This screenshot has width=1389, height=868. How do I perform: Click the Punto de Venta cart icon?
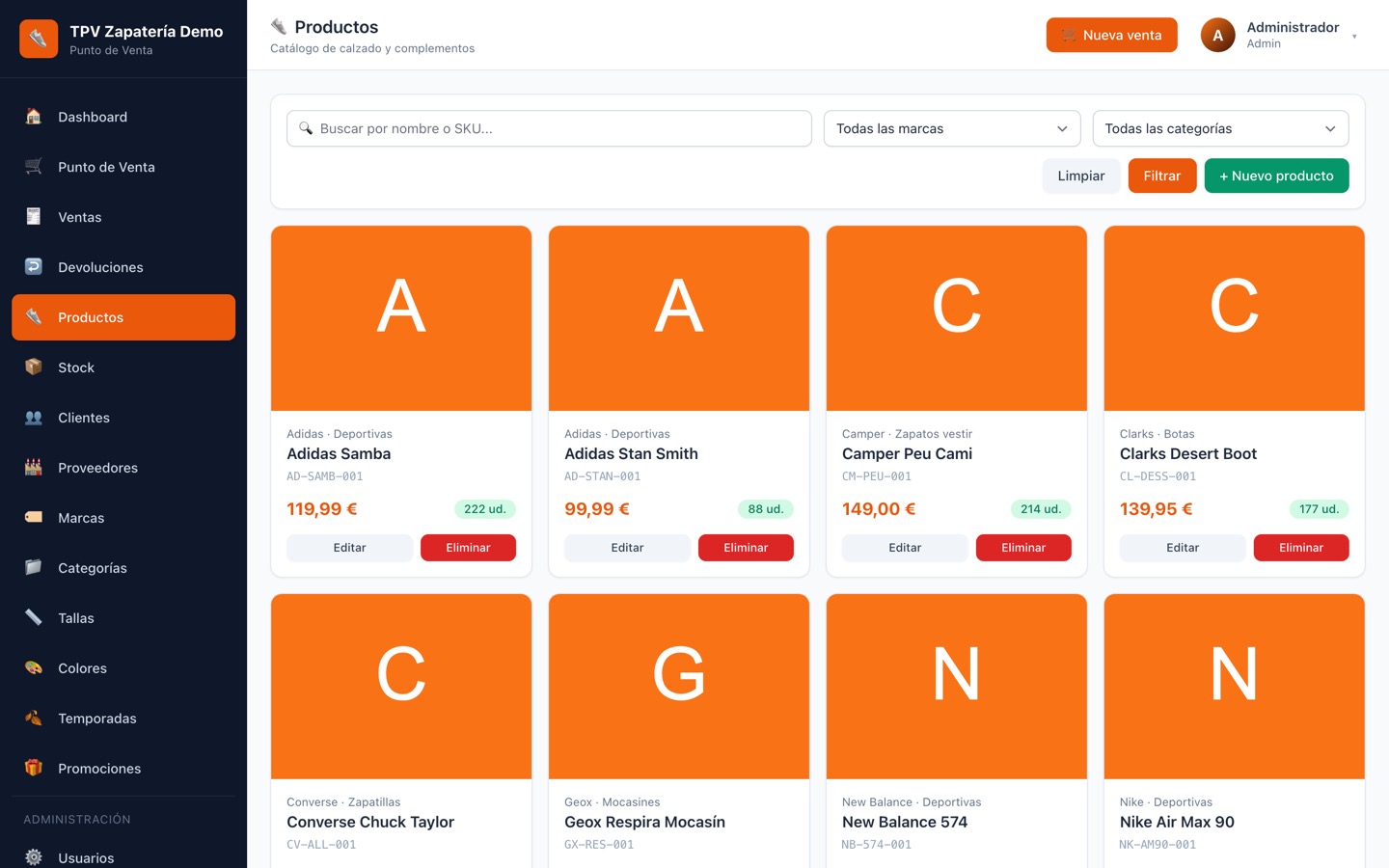(34, 167)
